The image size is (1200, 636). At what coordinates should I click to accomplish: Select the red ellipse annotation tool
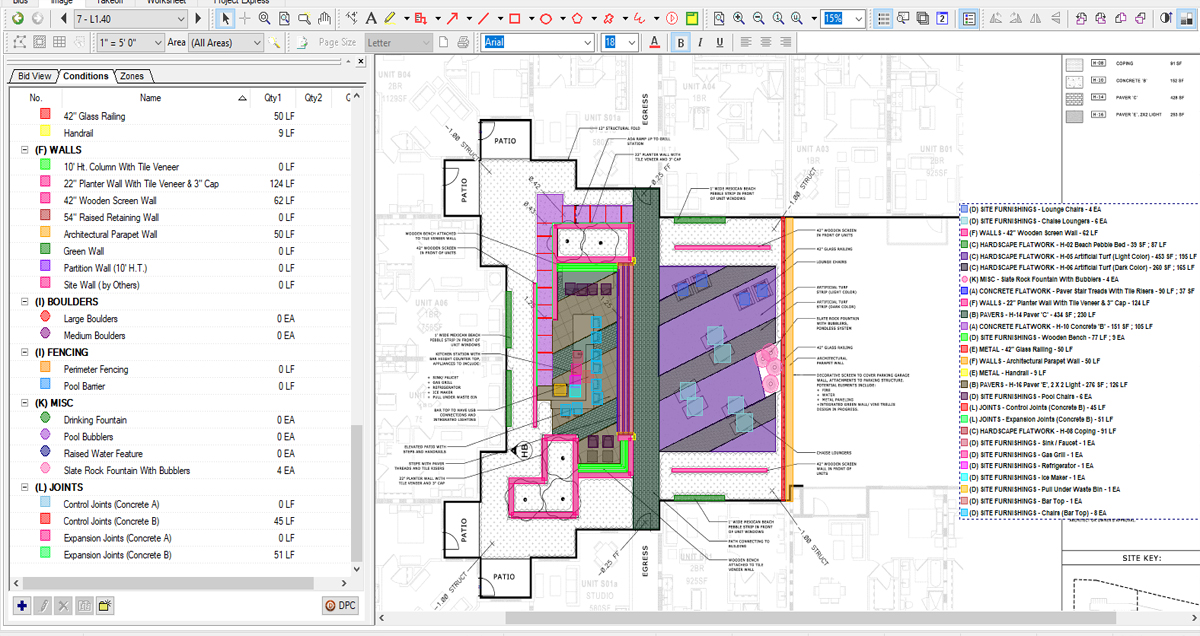tap(546, 19)
